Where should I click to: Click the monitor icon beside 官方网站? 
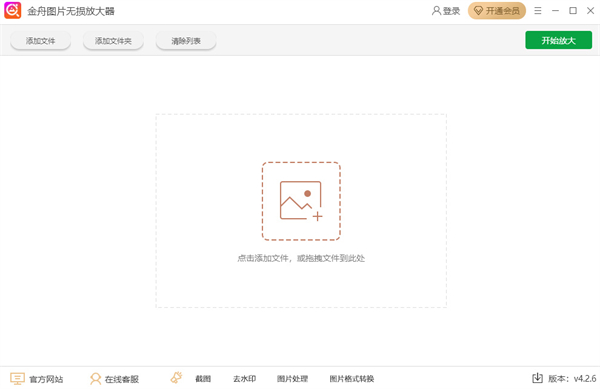(x=17, y=379)
